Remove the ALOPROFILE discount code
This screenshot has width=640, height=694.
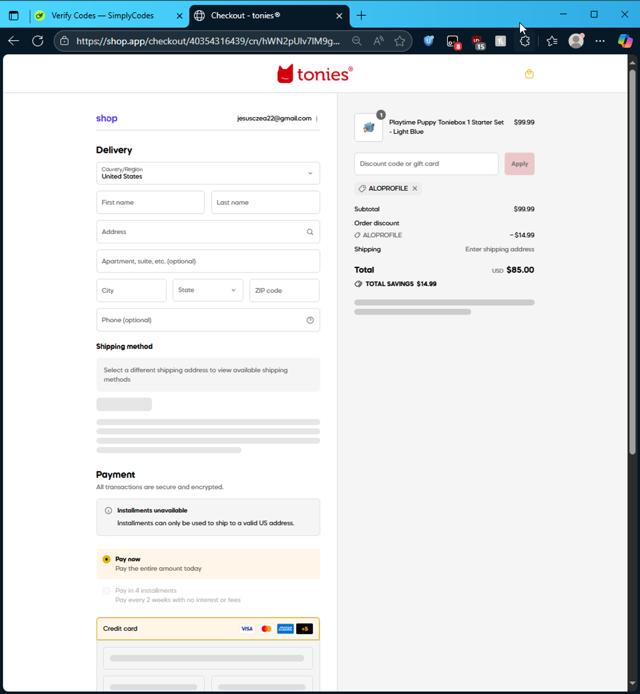(415, 189)
